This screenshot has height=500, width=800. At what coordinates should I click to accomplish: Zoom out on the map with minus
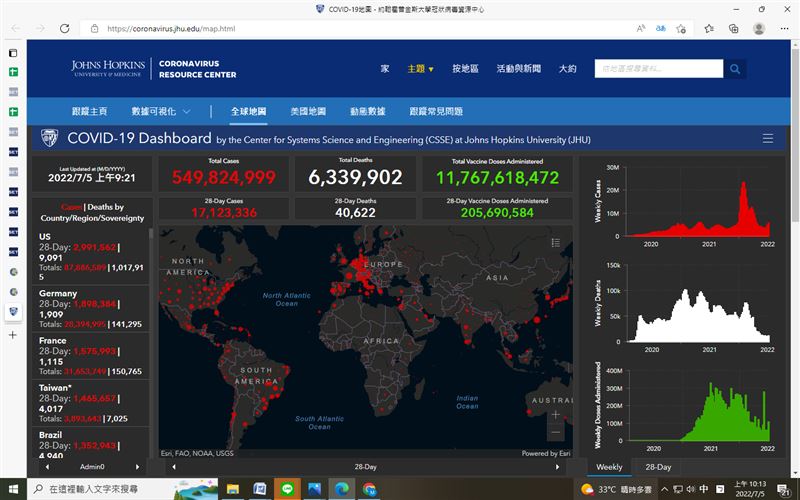[x=556, y=432]
